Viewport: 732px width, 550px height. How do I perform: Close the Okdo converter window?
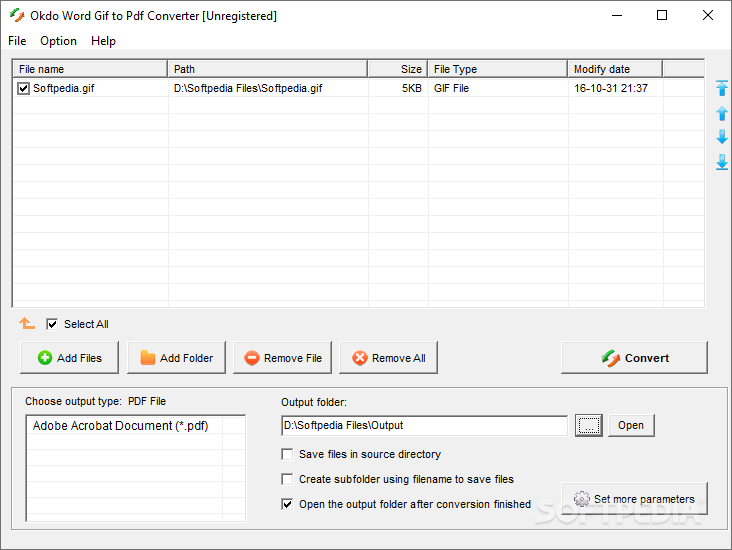tap(708, 15)
